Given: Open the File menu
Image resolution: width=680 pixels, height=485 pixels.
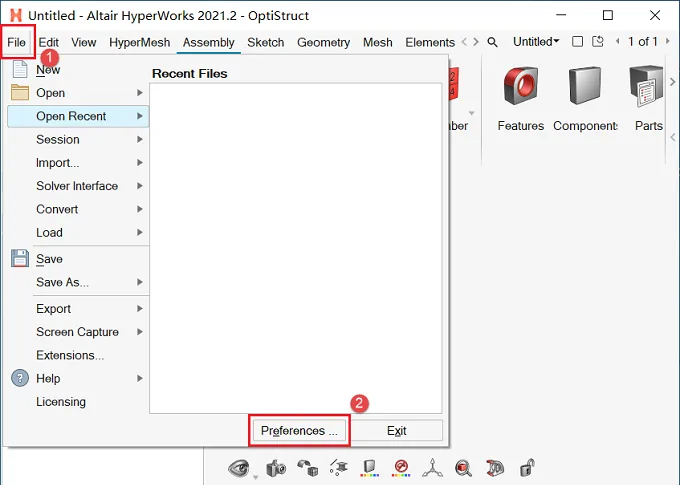Looking at the screenshot, I should (16, 42).
